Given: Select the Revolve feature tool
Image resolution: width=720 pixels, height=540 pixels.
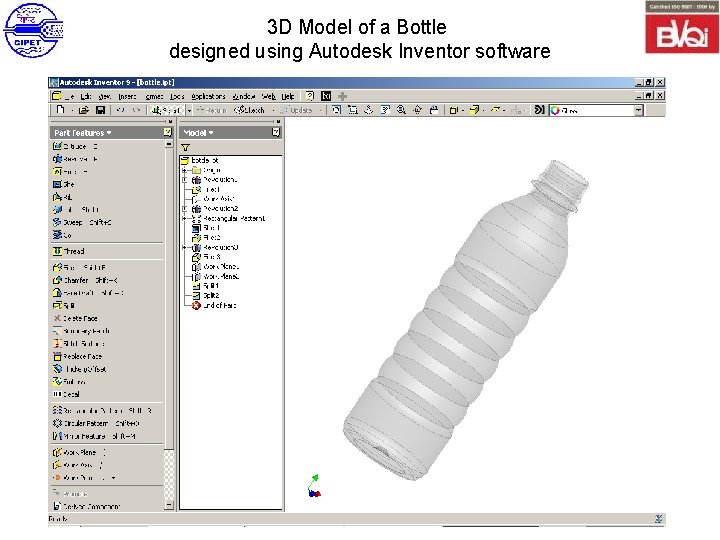Looking at the screenshot, I should pos(75,159).
